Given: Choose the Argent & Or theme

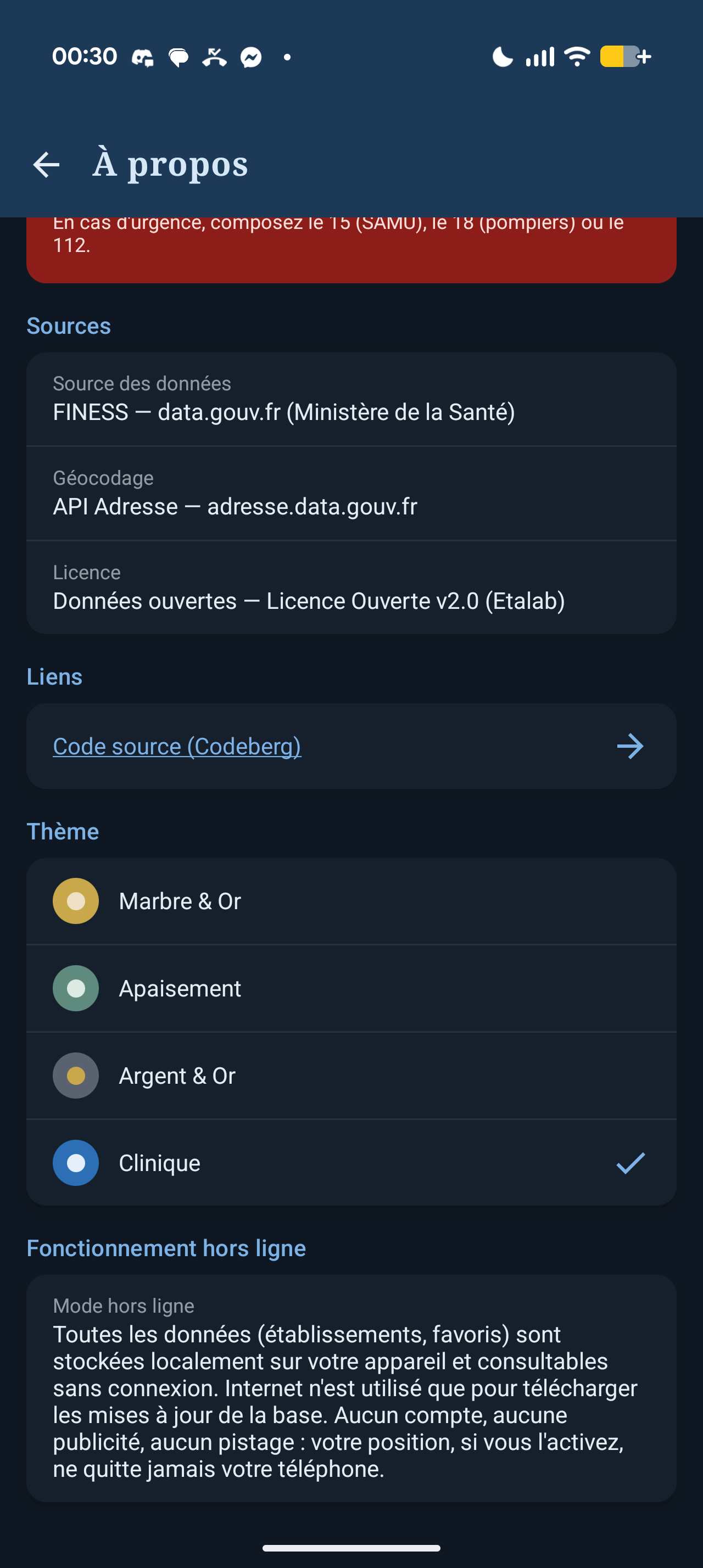Looking at the screenshot, I should (351, 1076).
